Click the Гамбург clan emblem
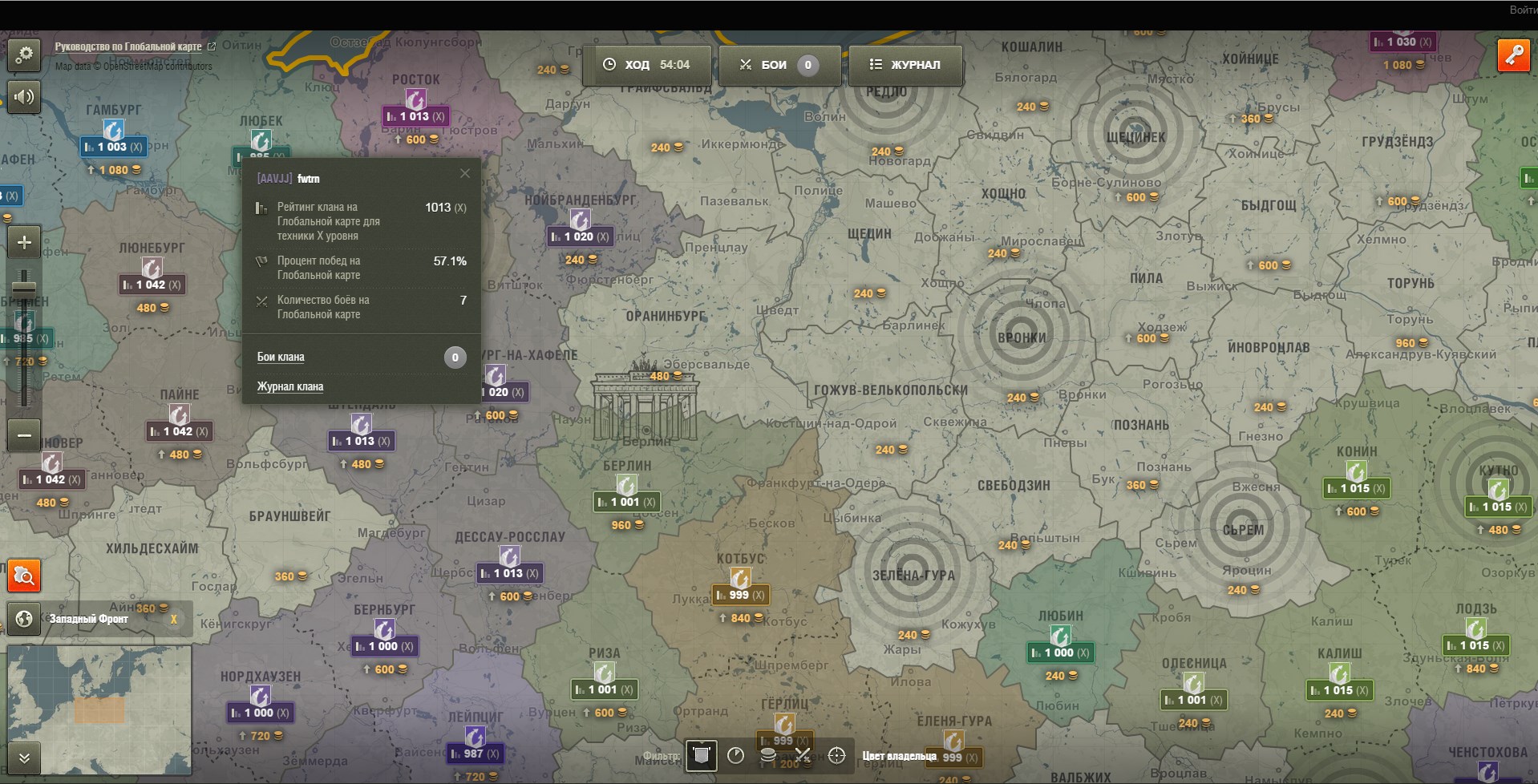Image resolution: width=1538 pixels, height=784 pixels. pyautogui.click(x=113, y=130)
